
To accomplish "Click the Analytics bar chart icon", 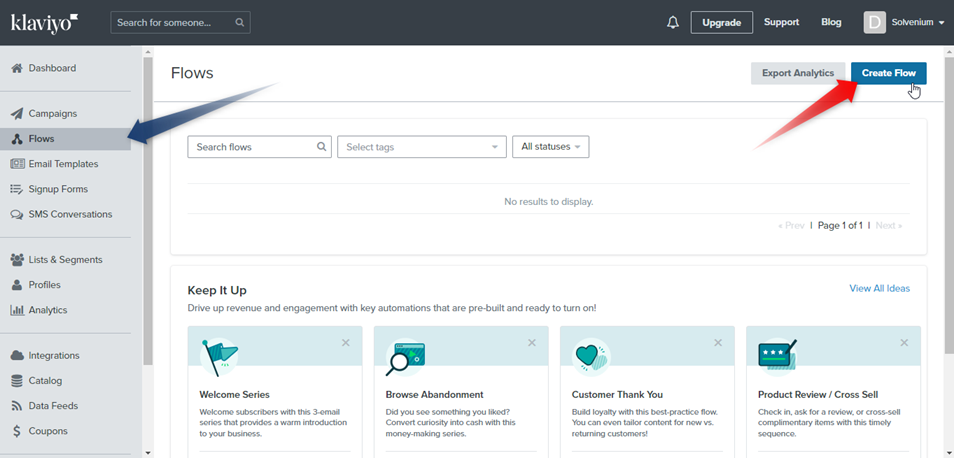I will (17, 310).
